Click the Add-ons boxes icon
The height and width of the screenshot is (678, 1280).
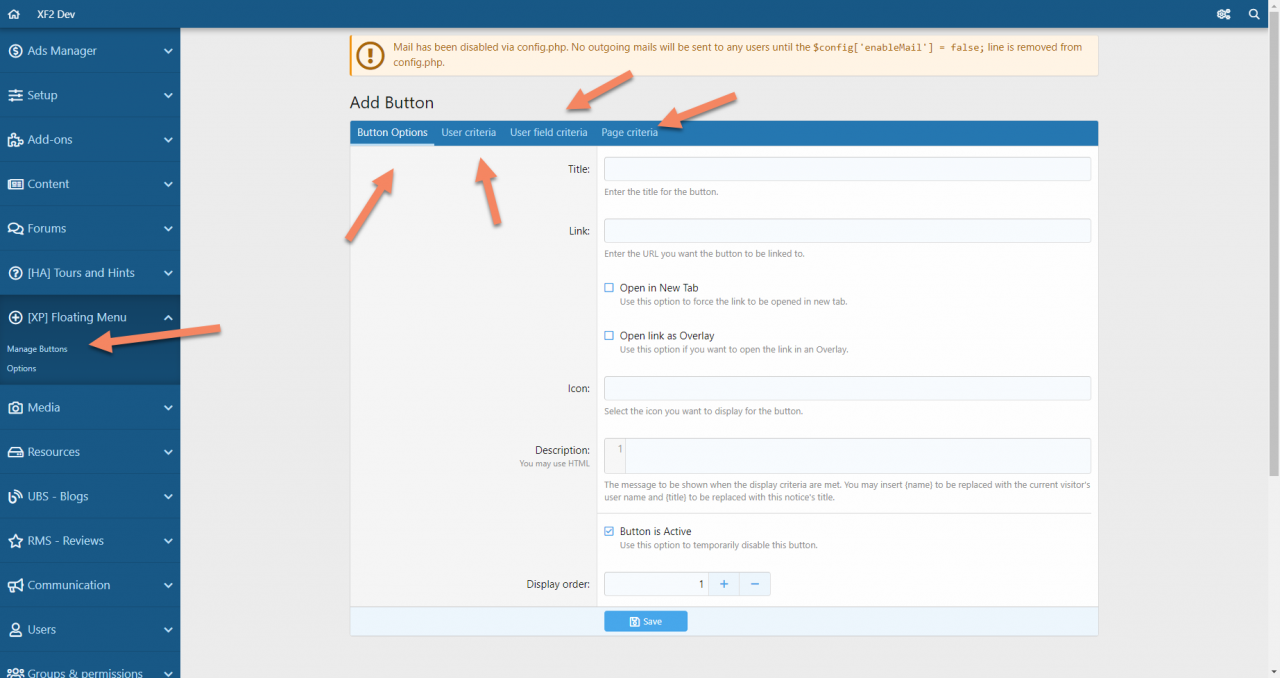coord(16,140)
